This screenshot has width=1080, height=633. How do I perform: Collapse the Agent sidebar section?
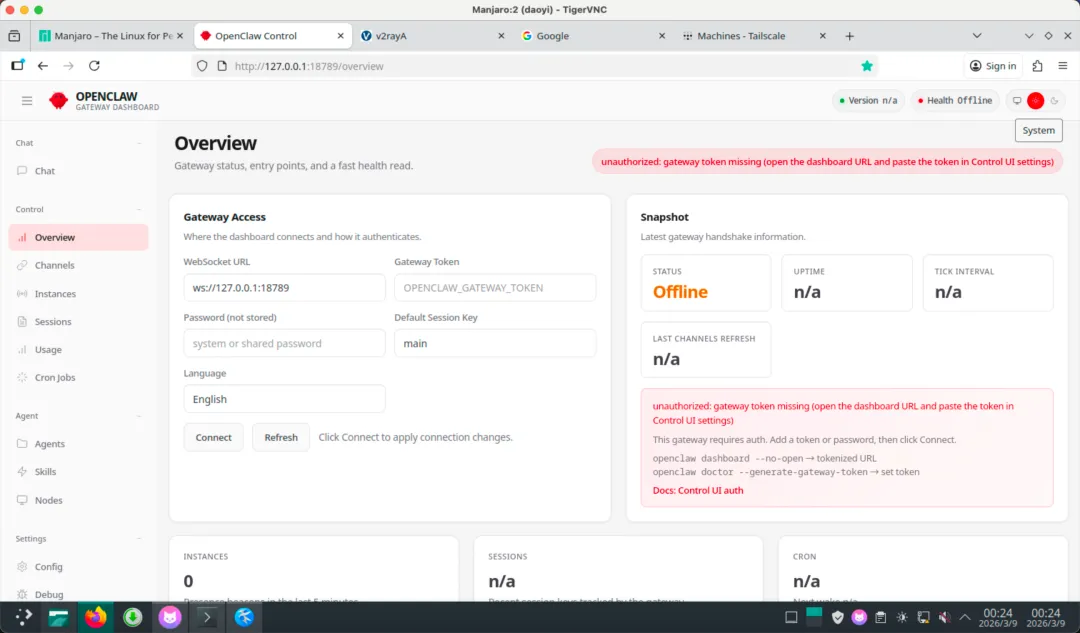(x=79, y=416)
